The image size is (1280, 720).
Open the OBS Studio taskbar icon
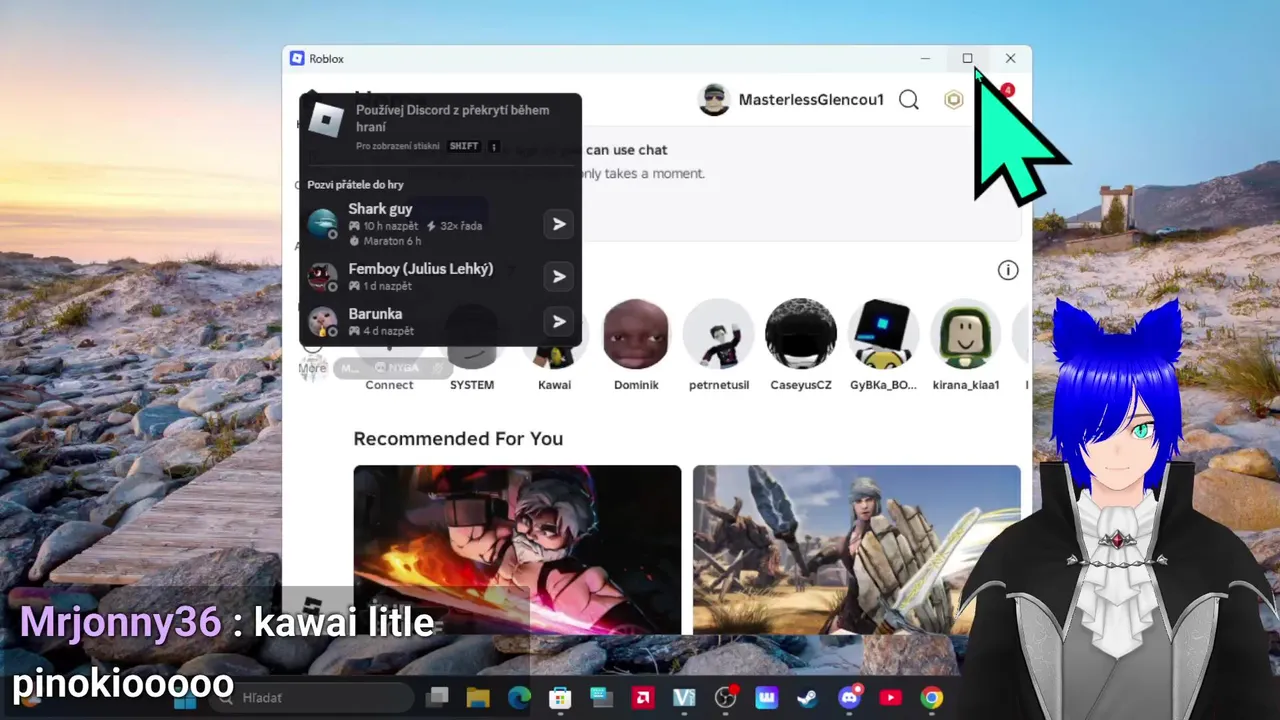tap(726, 698)
